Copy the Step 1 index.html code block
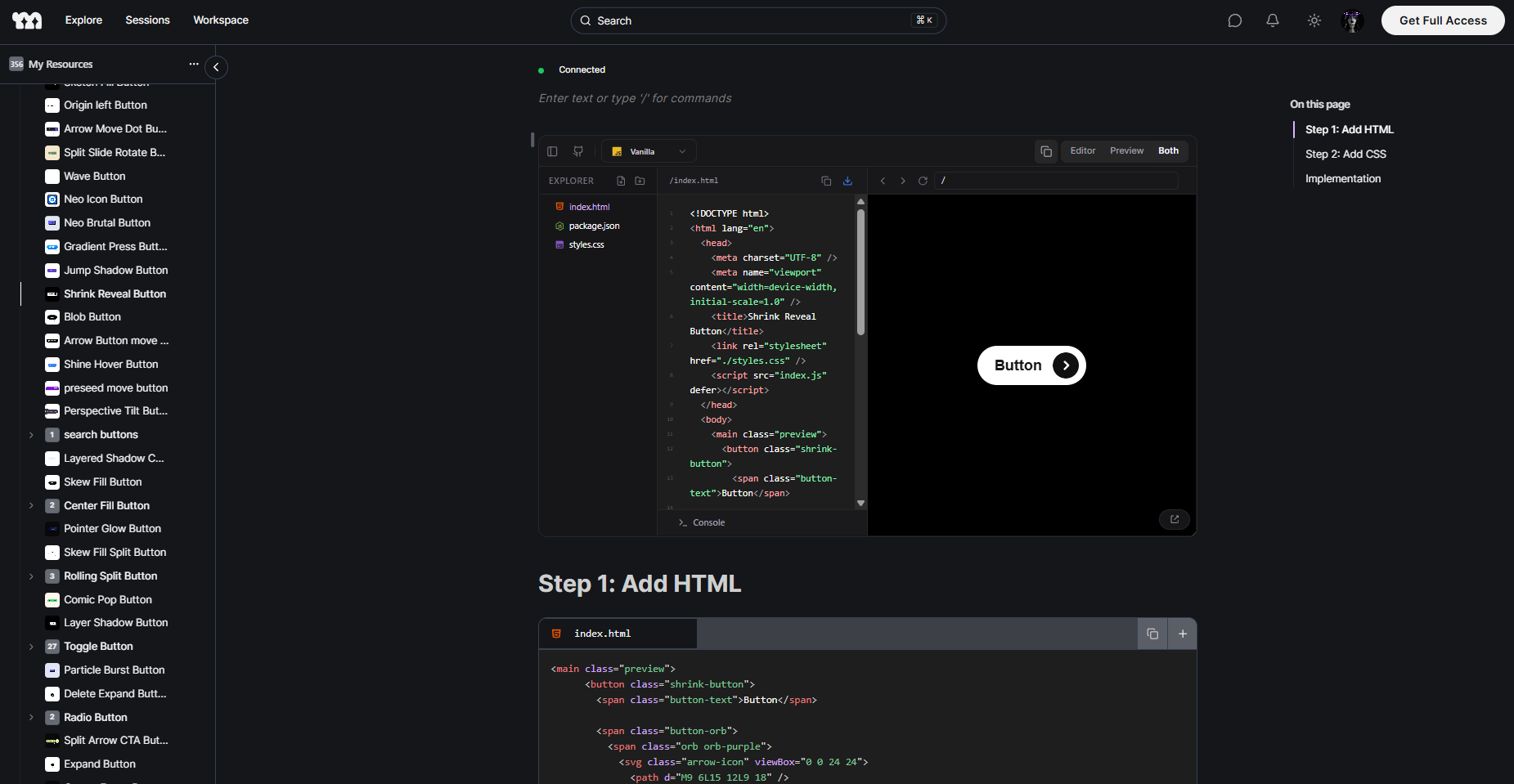Screen dimensions: 1514x784 tap(1152, 634)
